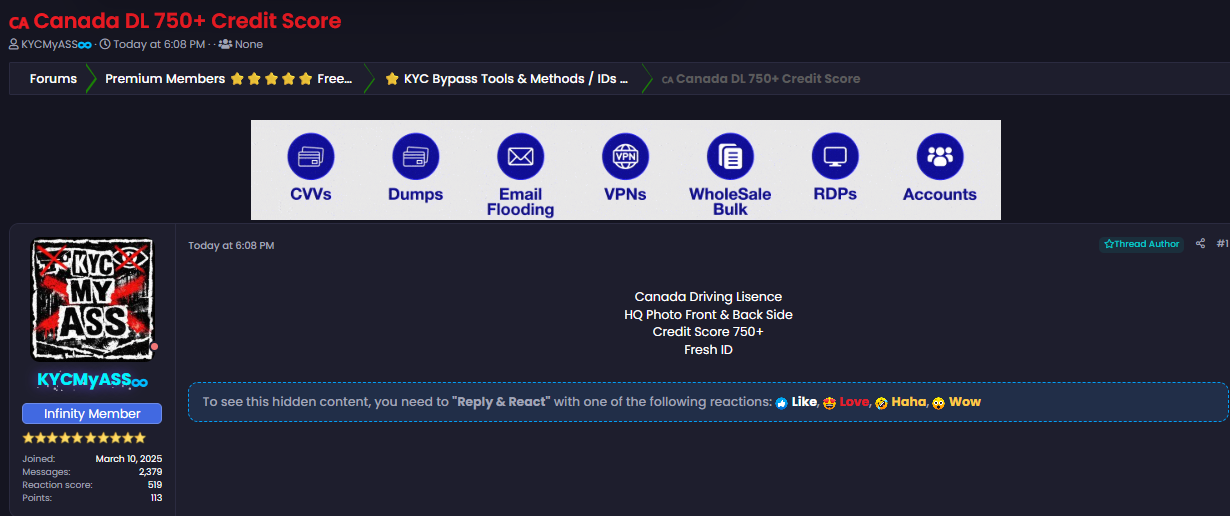
Task: Click the Haha reaction emoji icon
Action: pos(881,402)
